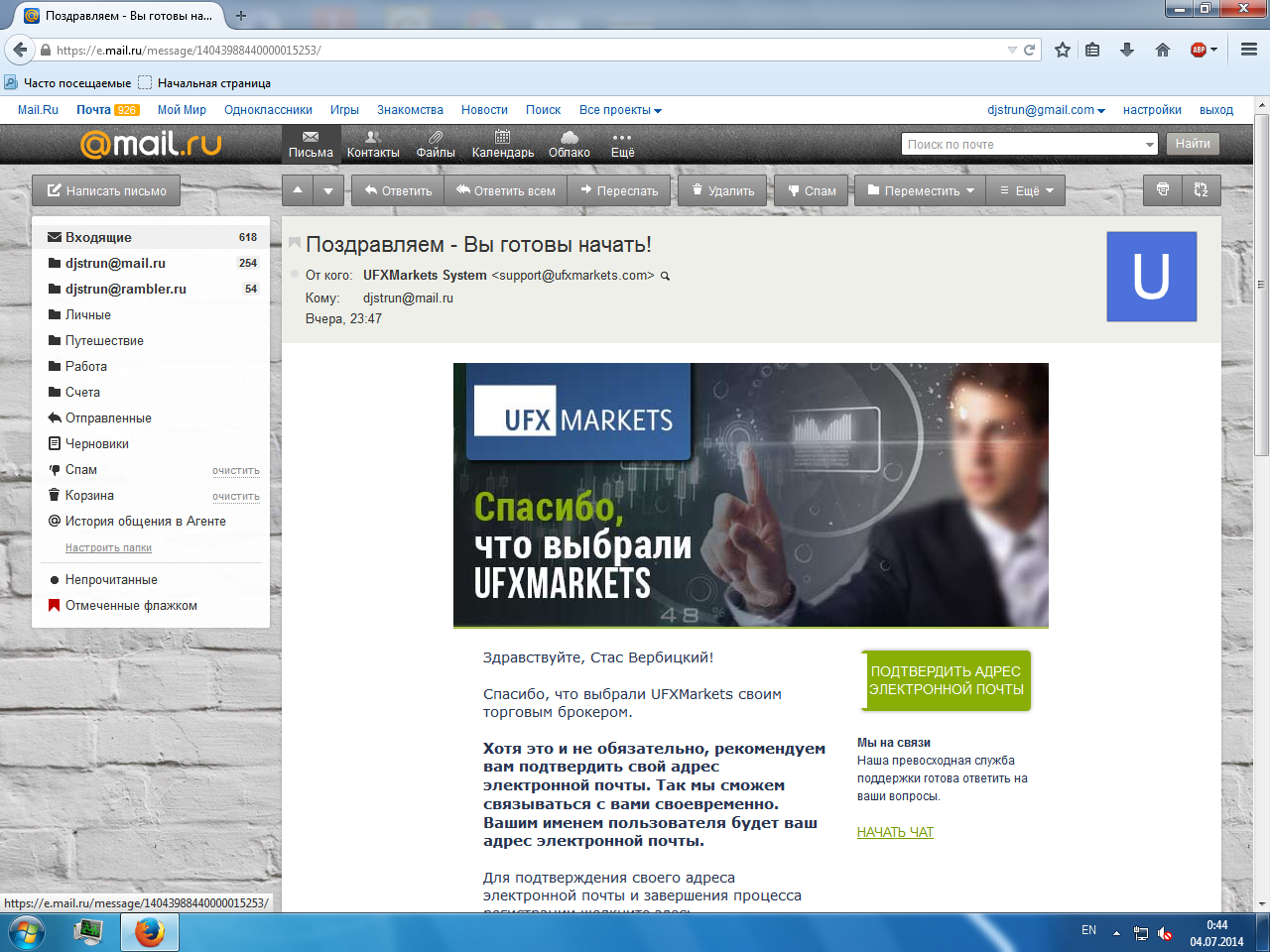Image resolution: width=1270 pixels, height=952 pixels.
Task: Open Ещё actions dropdown in toolbar
Action: click(x=1026, y=190)
